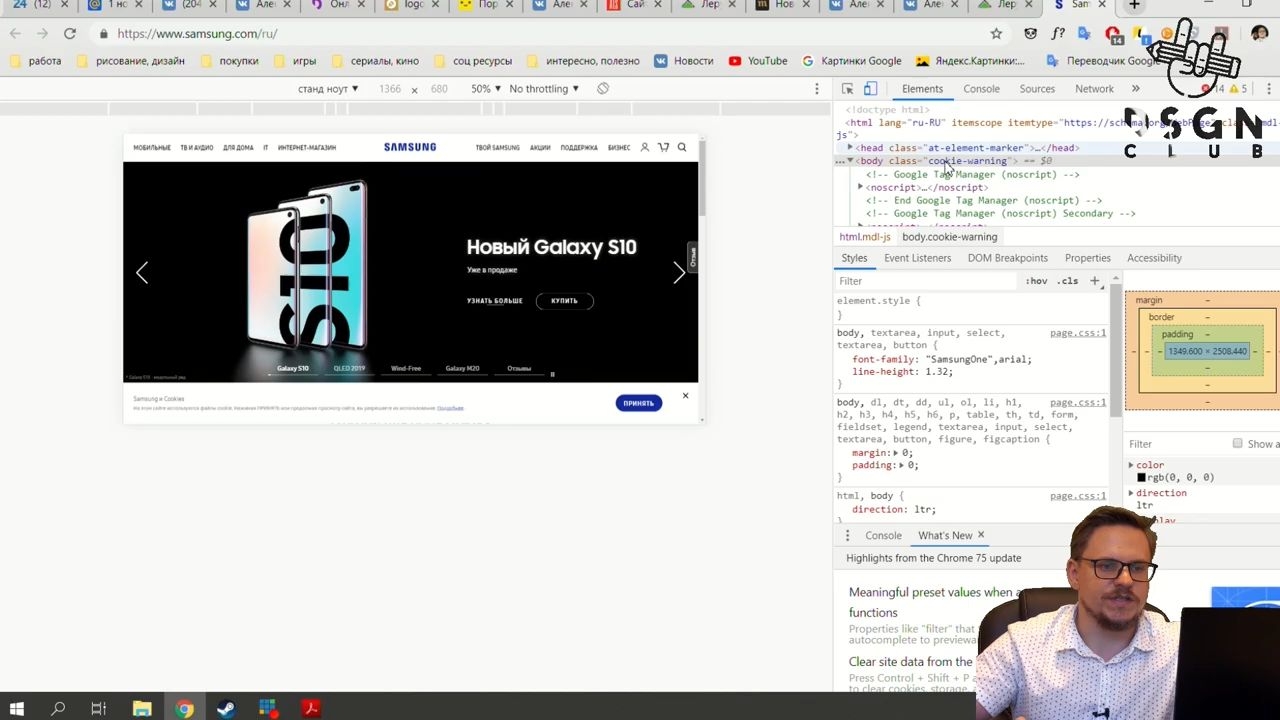Image resolution: width=1280 pixels, height=720 pixels.
Task: Toggle the :hov element state panel
Action: 1036,281
